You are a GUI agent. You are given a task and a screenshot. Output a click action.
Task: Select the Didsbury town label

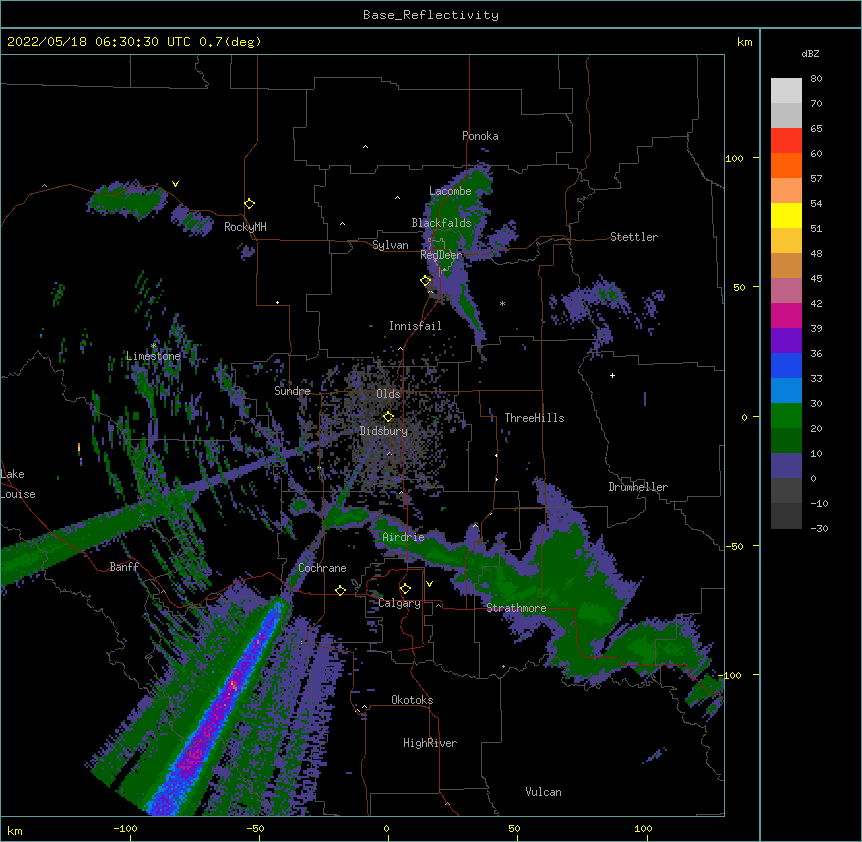click(384, 431)
